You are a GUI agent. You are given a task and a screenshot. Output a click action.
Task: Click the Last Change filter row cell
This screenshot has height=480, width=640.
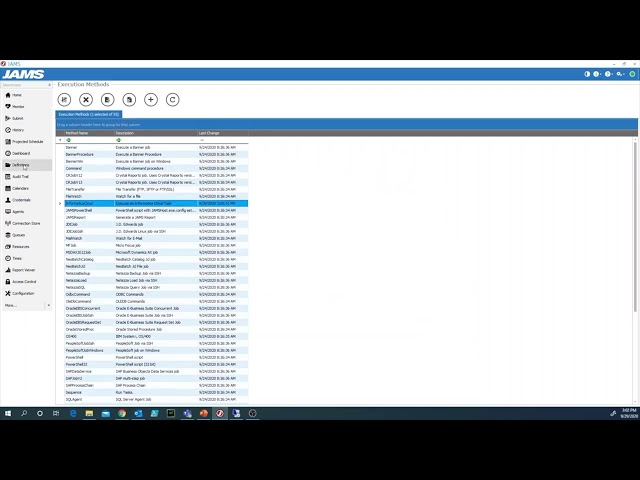coord(222,140)
